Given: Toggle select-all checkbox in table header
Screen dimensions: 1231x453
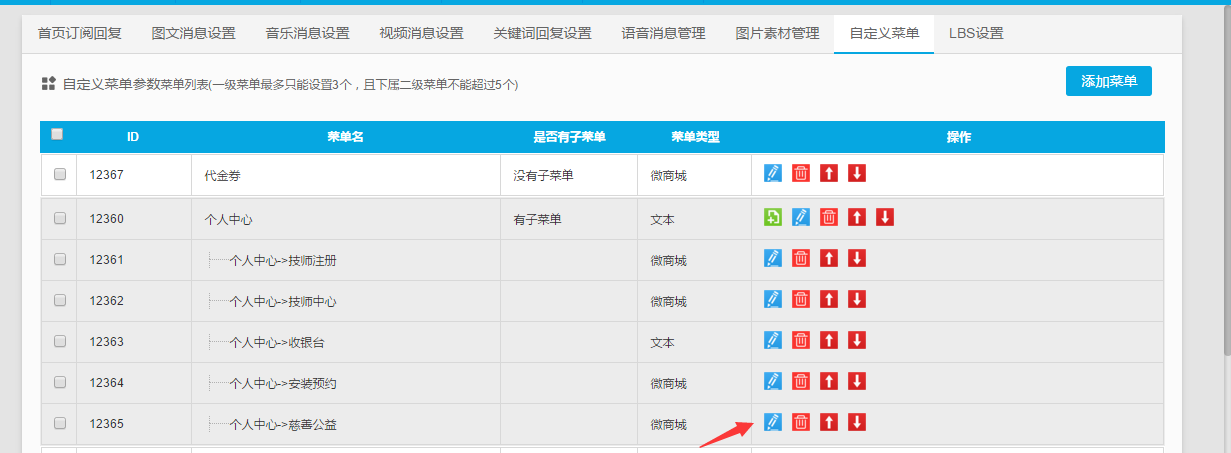Looking at the screenshot, I should click(x=57, y=134).
